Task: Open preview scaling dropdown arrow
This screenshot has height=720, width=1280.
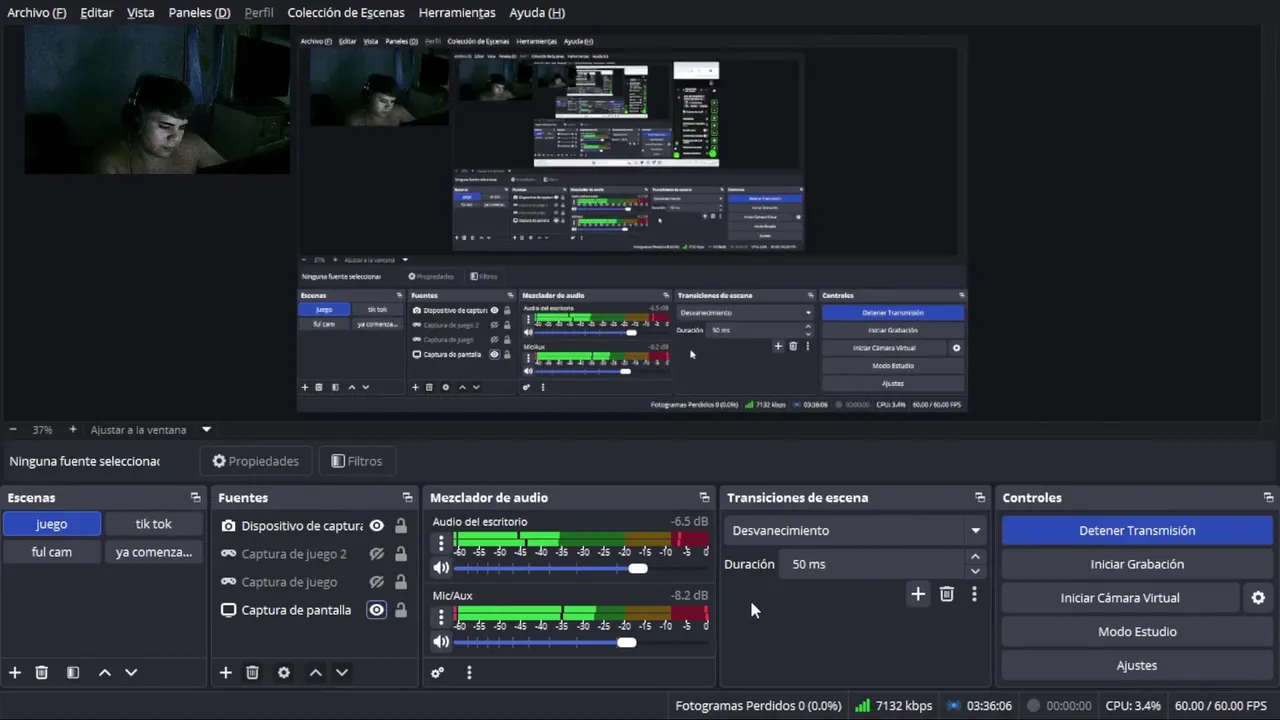Action: point(206,430)
